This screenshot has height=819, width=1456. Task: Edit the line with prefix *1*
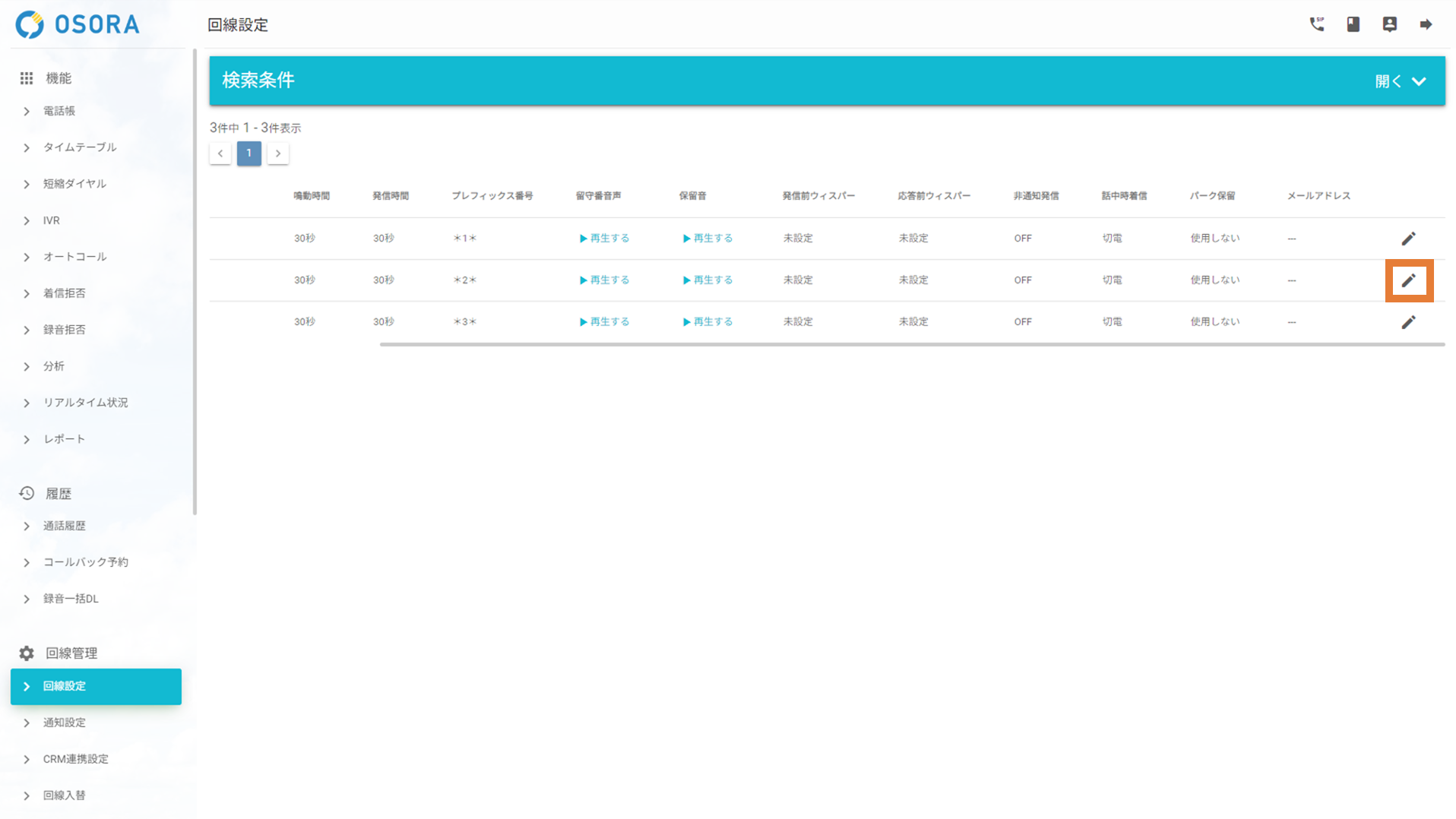[x=1408, y=239]
